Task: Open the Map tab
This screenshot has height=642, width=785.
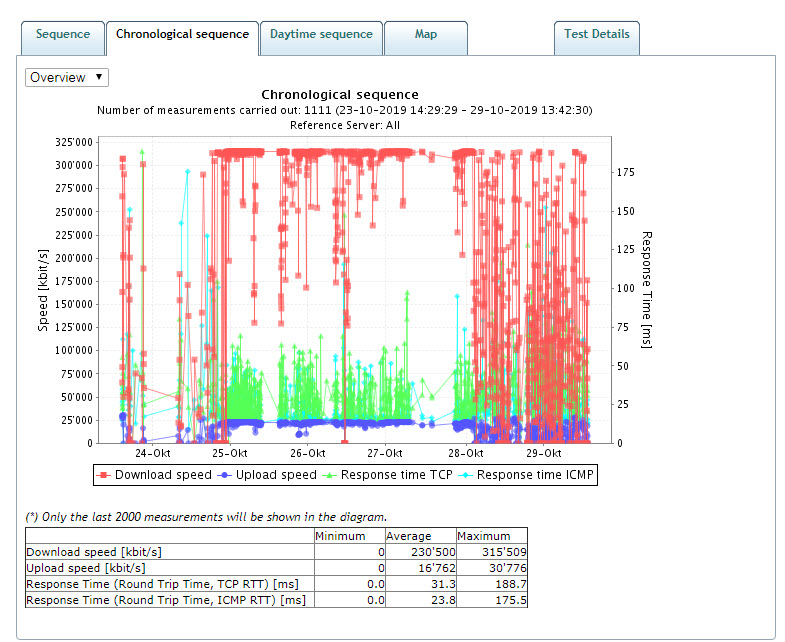Action: [x=425, y=35]
